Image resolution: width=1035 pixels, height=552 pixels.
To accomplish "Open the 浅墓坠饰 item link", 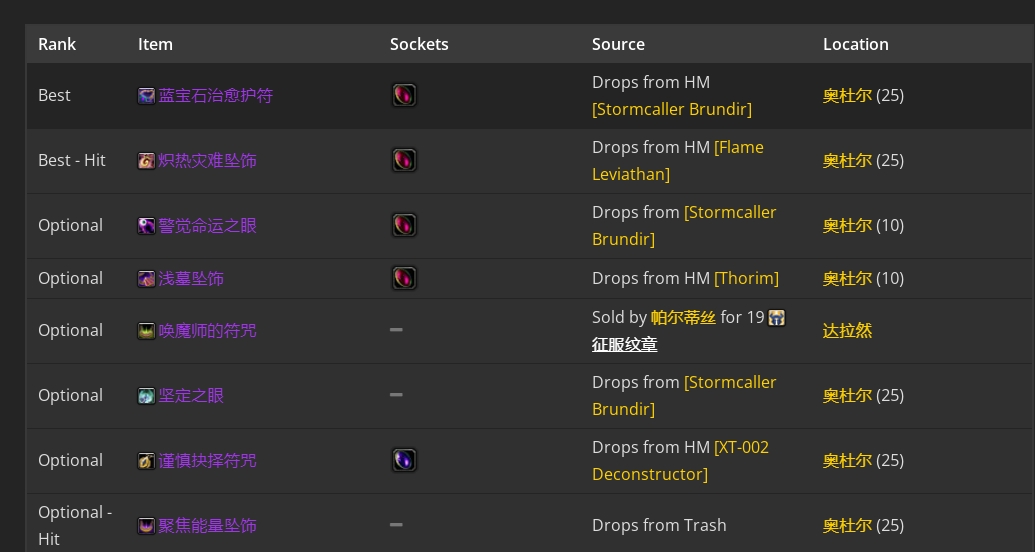I will point(191,279).
